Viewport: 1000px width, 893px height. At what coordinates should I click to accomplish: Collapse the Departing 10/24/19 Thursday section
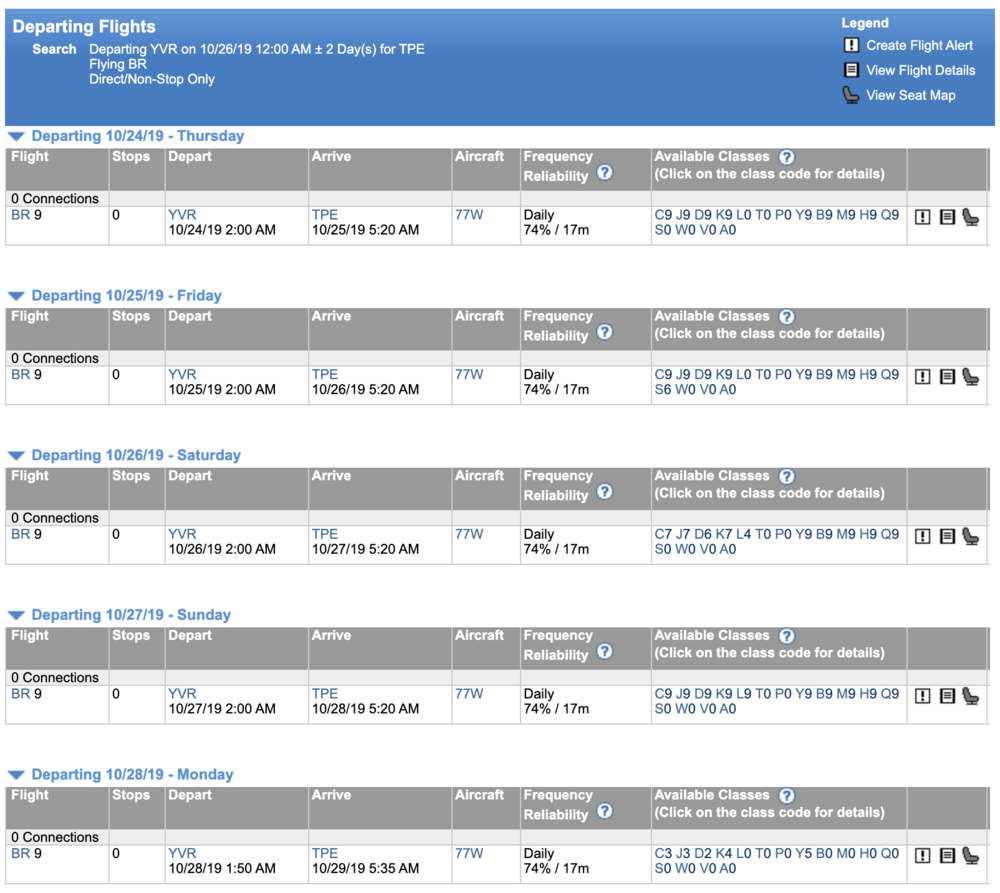[16, 137]
